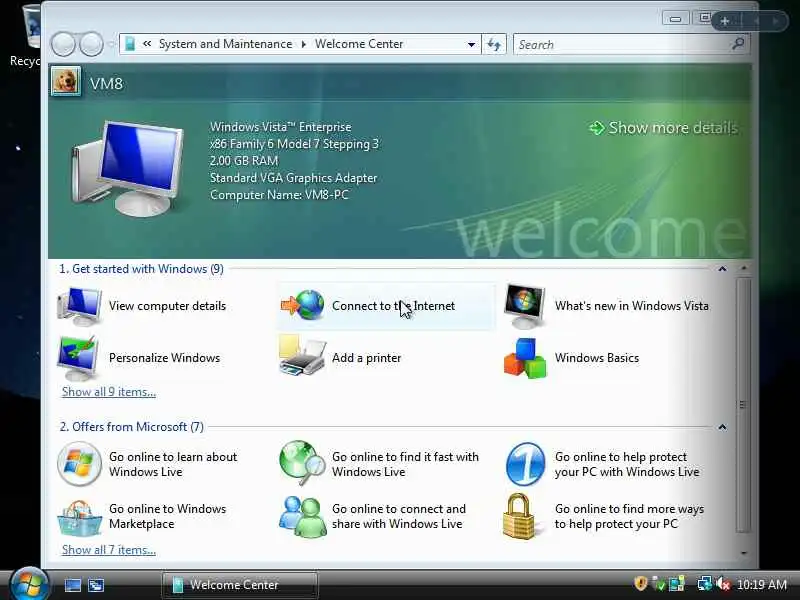Click the network connection tray icon
The width and height of the screenshot is (800, 600).
705,584
